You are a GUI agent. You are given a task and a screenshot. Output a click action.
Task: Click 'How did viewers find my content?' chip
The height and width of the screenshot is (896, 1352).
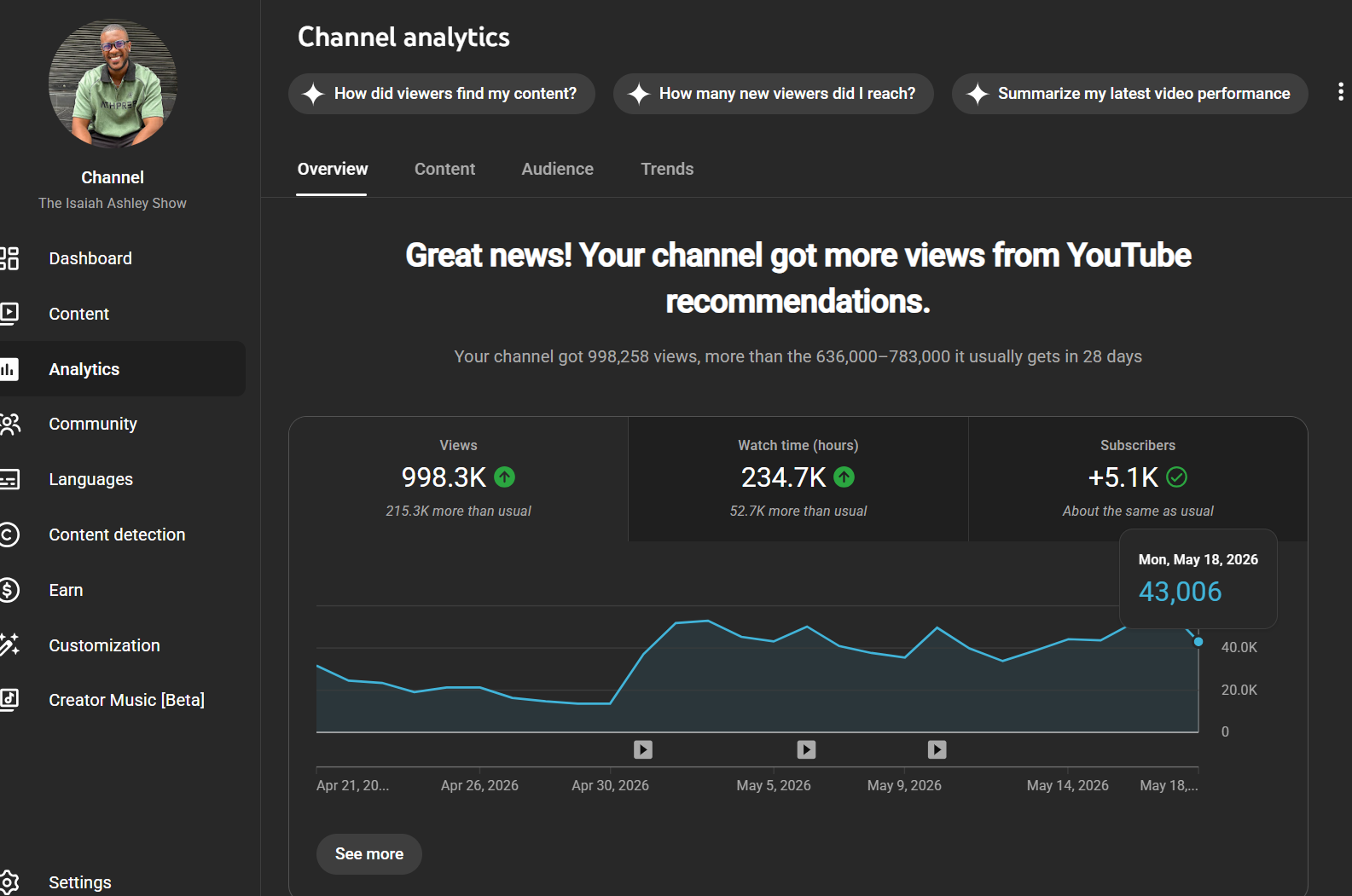(x=442, y=94)
